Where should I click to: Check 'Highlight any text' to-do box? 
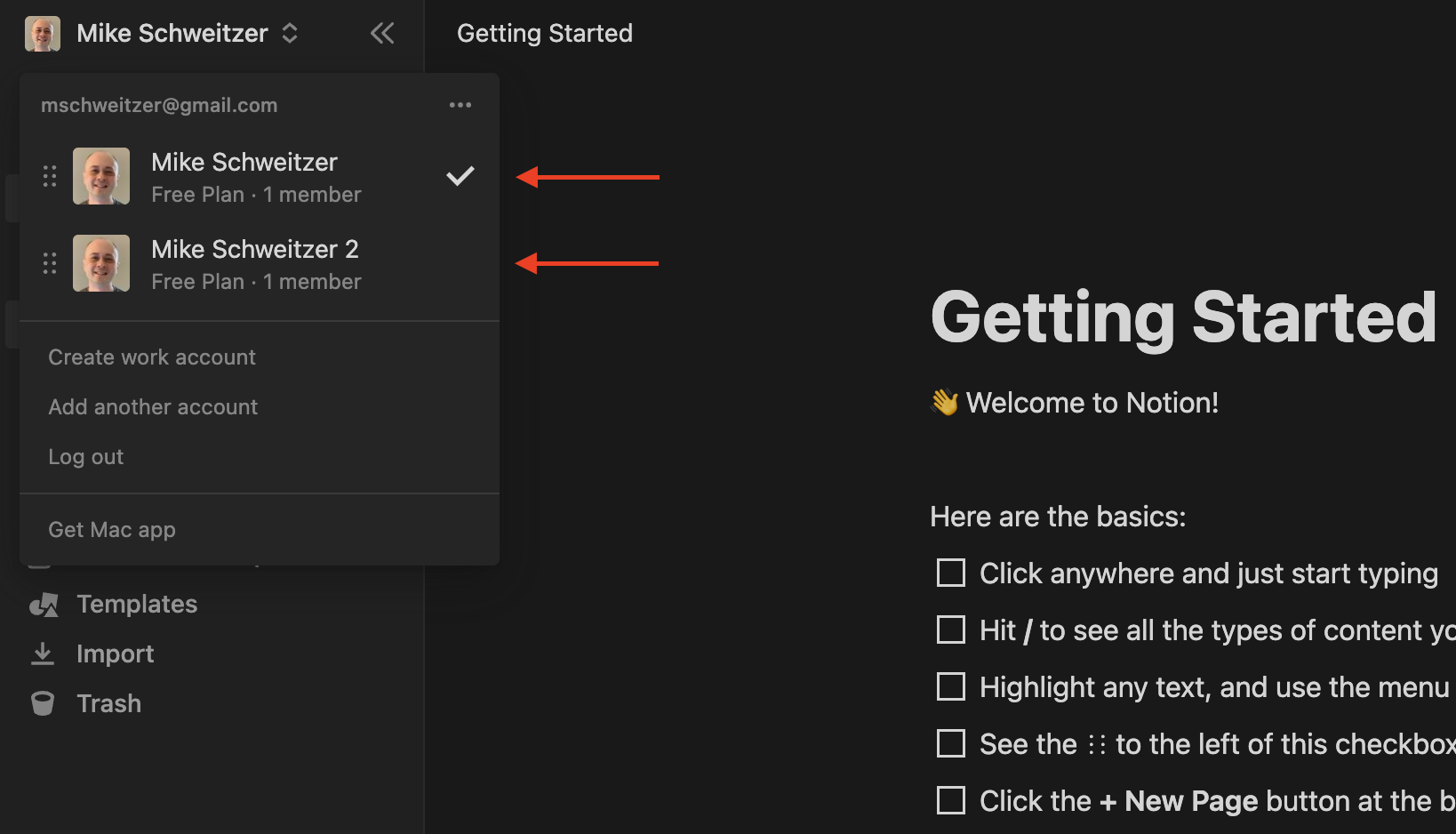(x=951, y=686)
